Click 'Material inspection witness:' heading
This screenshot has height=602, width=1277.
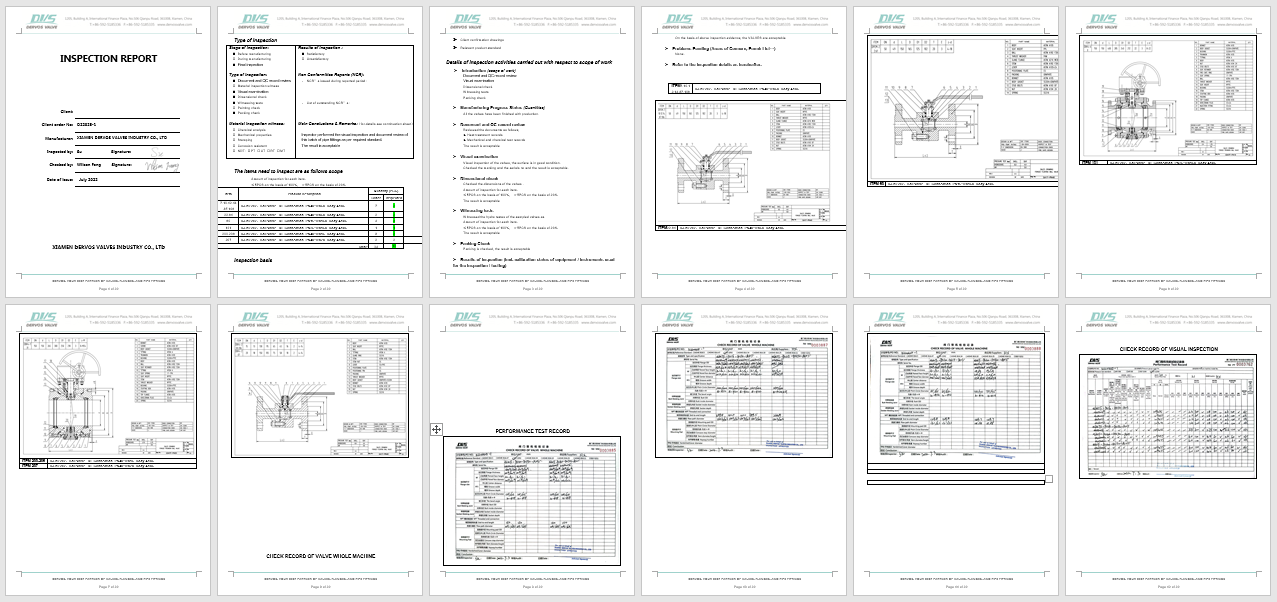[258, 123]
